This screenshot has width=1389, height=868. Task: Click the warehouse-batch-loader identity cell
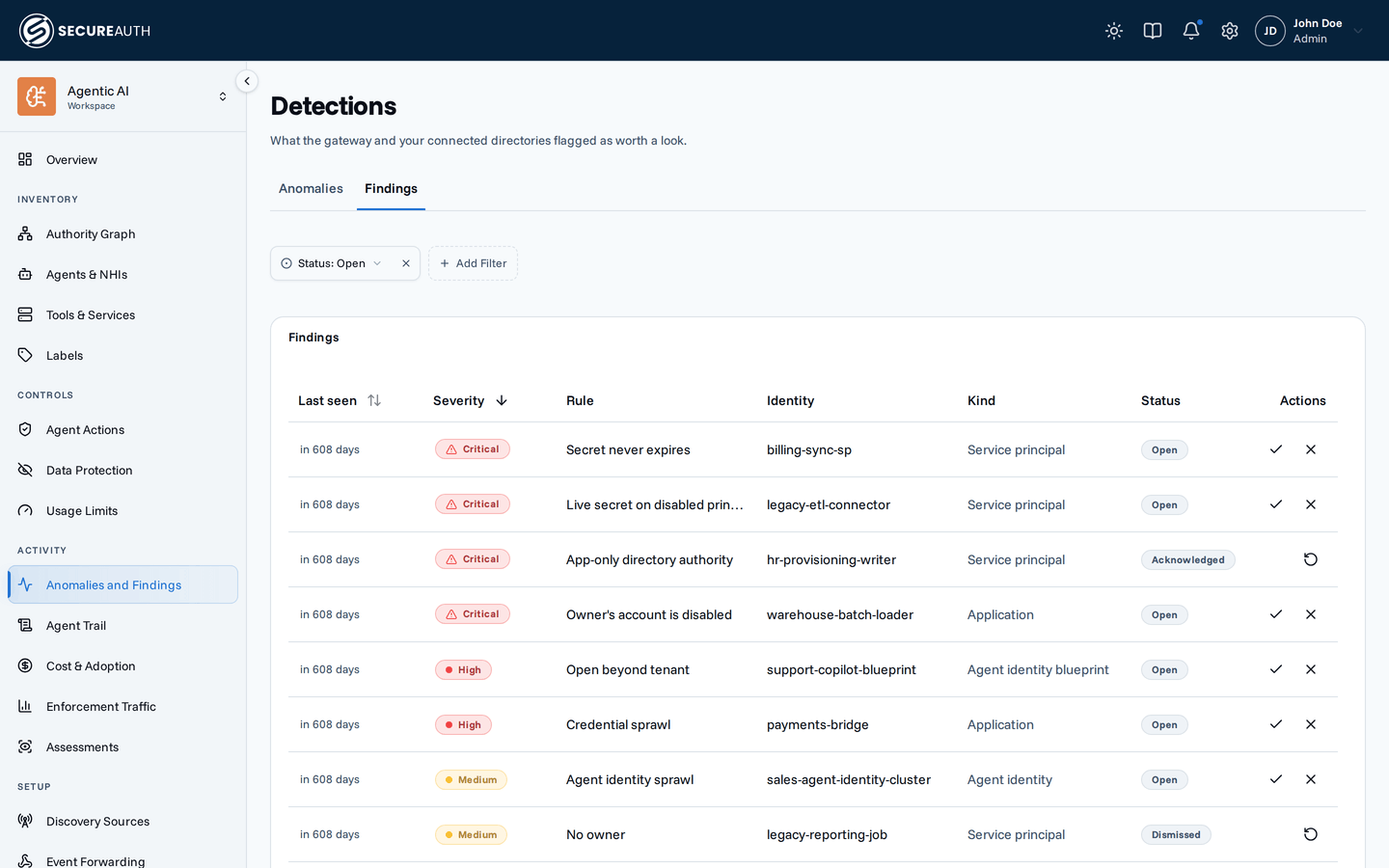(x=840, y=615)
